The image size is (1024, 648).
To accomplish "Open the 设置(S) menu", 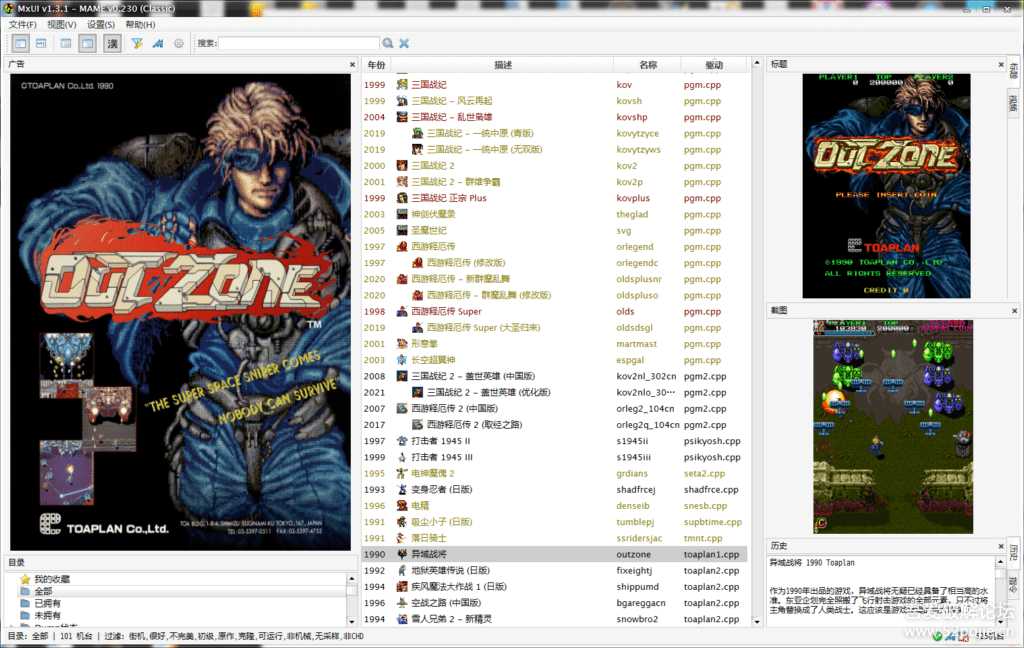I will pos(101,24).
